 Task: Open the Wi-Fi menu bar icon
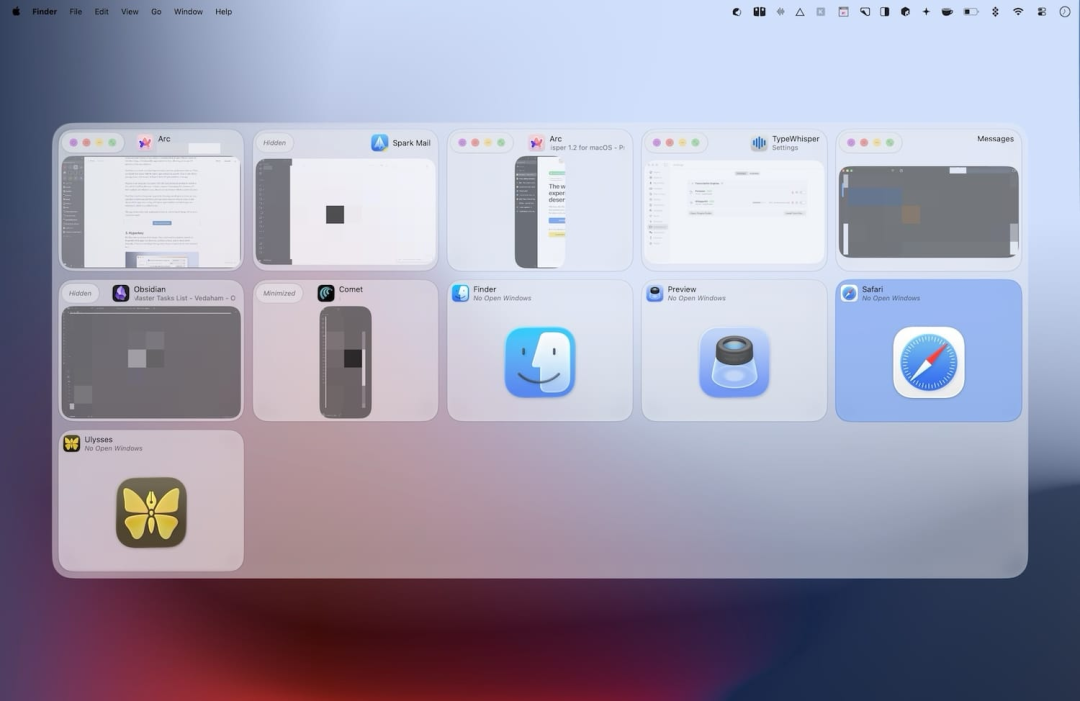click(1017, 12)
